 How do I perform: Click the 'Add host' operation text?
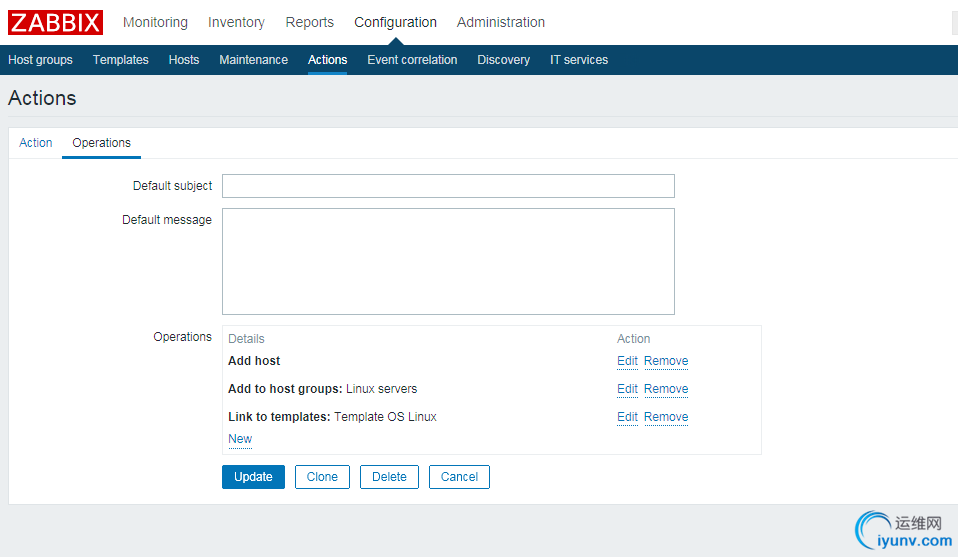coord(254,361)
